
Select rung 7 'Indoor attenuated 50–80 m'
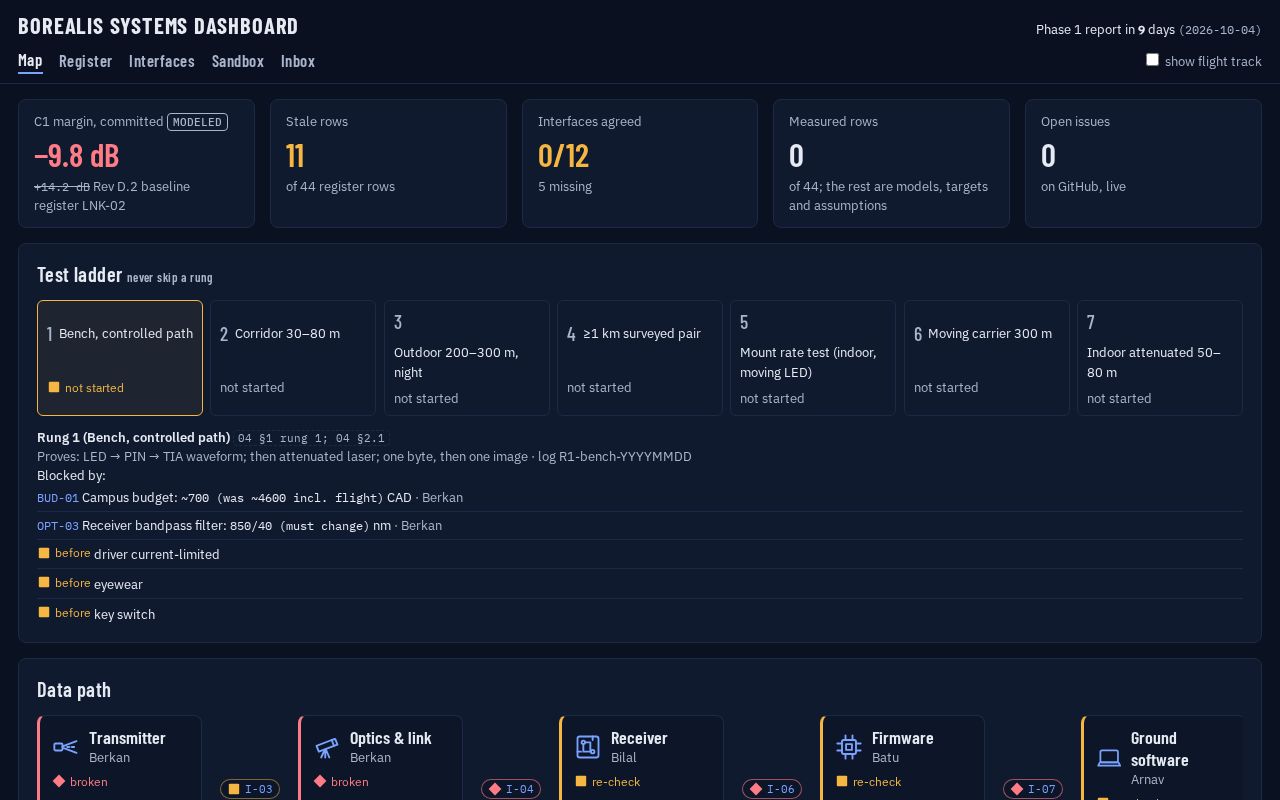click(1160, 358)
